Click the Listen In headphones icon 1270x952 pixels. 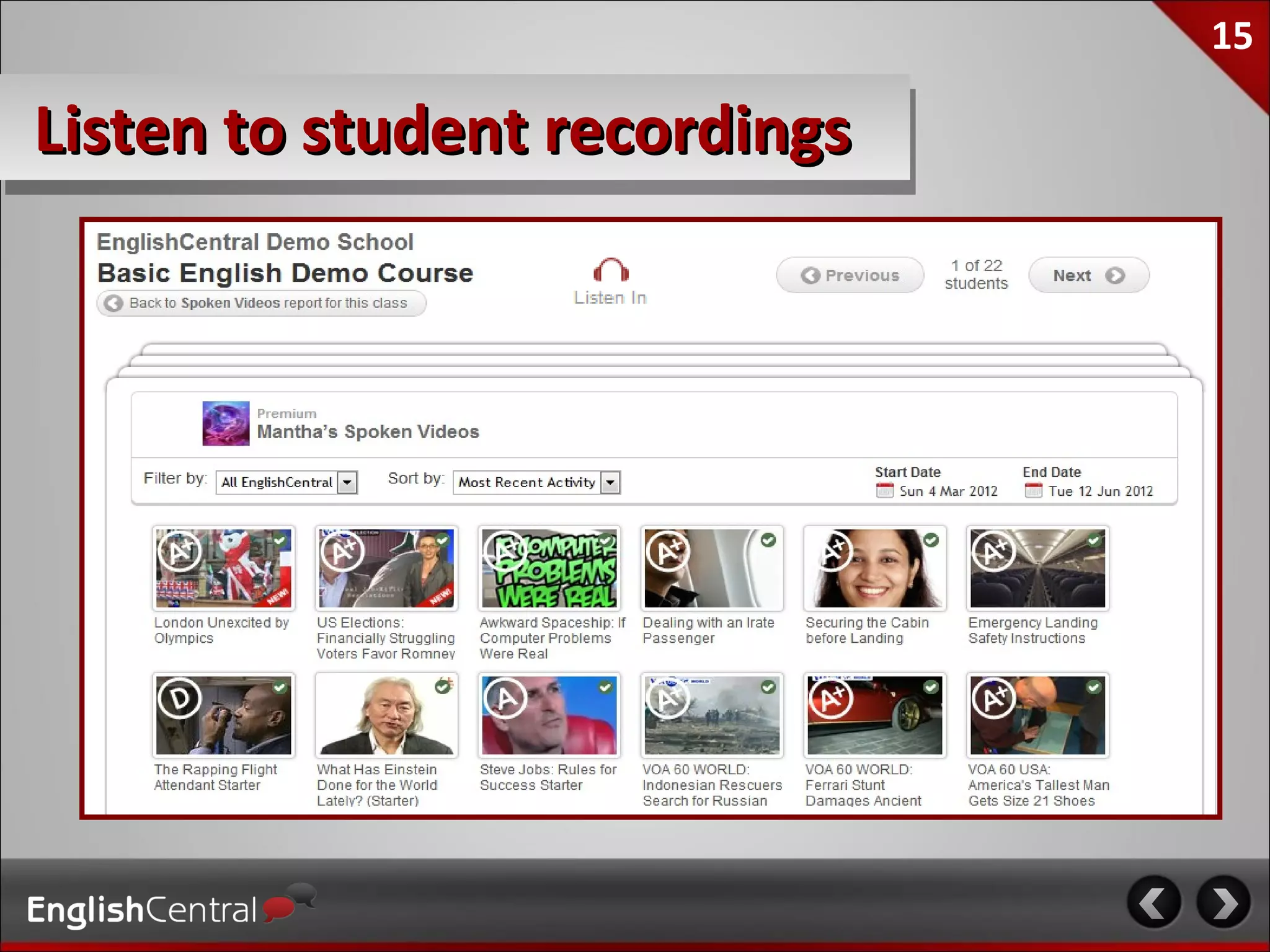click(x=611, y=270)
